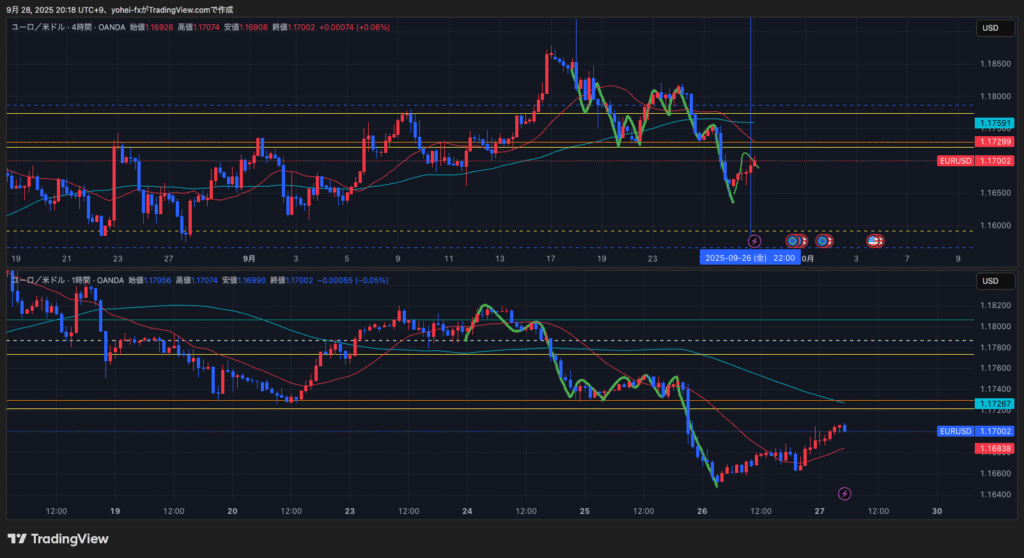Click the lightning icon on the 1-hour chart
This screenshot has height=558, width=1024.
point(844,493)
